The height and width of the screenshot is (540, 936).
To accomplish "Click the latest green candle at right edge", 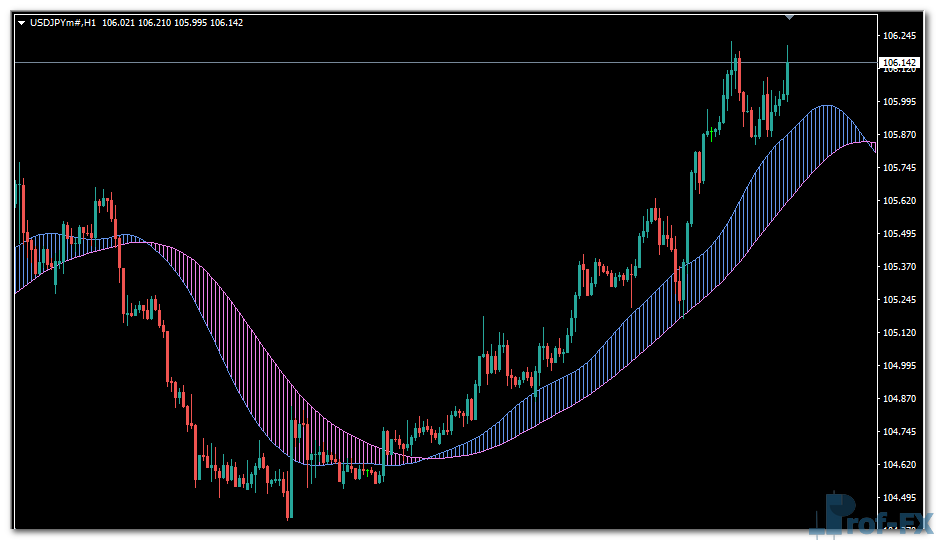I will pyautogui.click(x=788, y=78).
